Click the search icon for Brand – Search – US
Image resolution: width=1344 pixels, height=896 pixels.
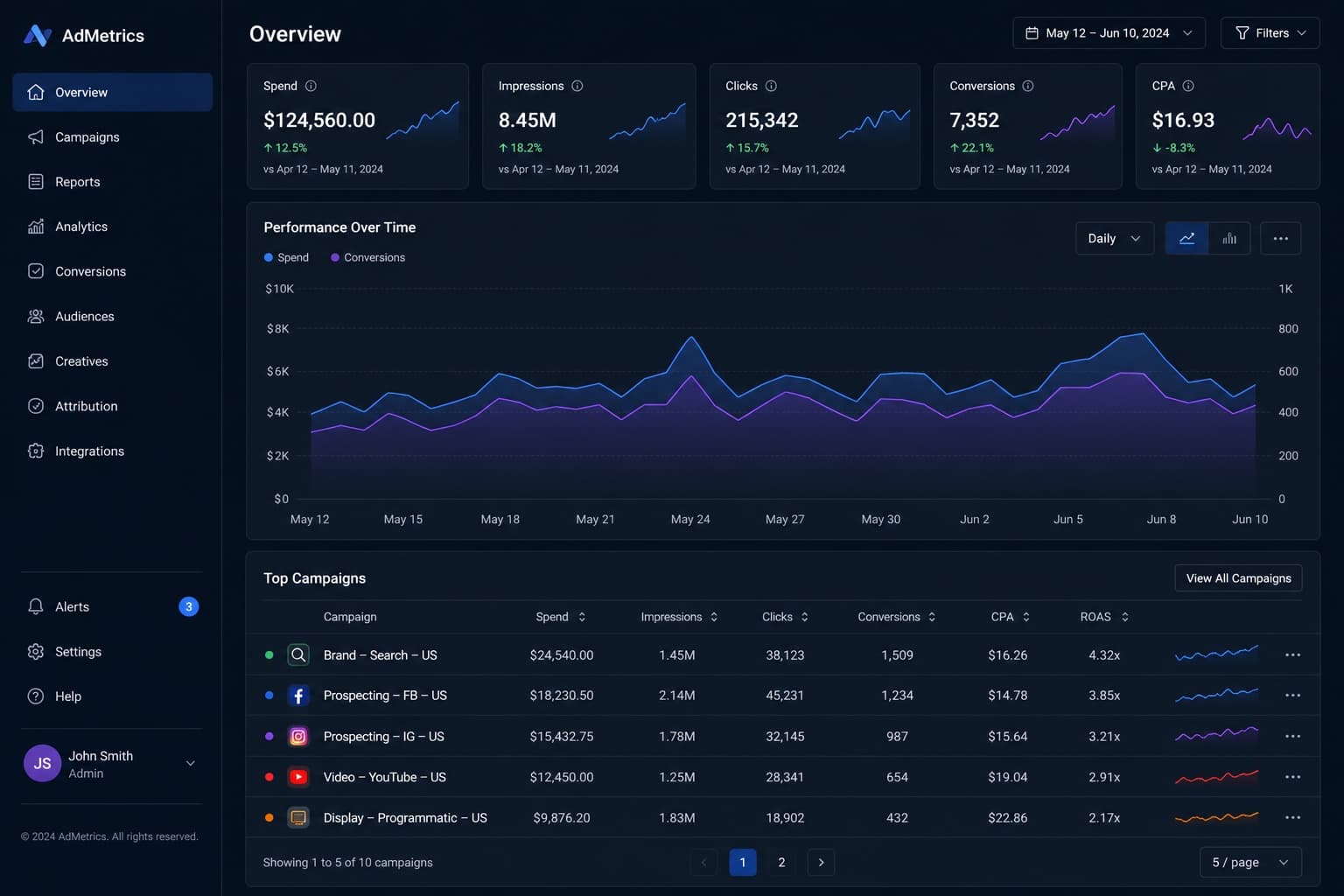pos(298,654)
